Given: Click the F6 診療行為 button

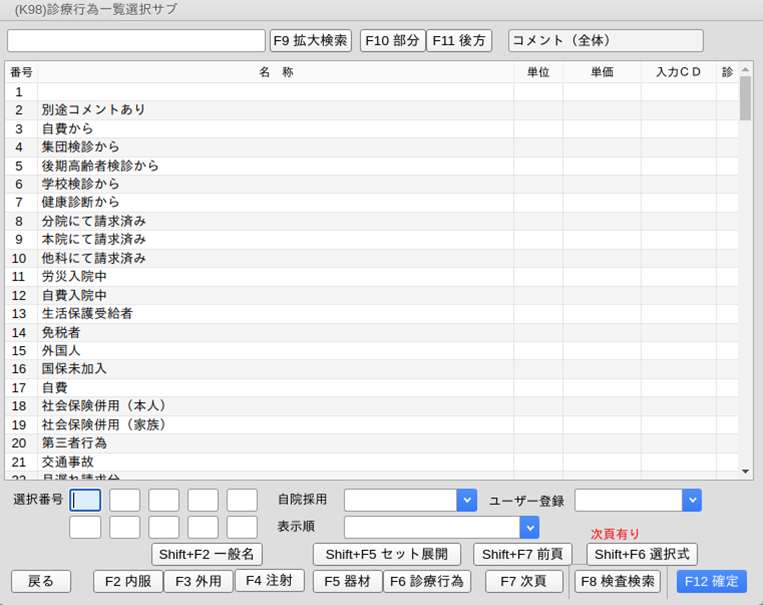Looking at the screenshot, I should coord(426,582).
